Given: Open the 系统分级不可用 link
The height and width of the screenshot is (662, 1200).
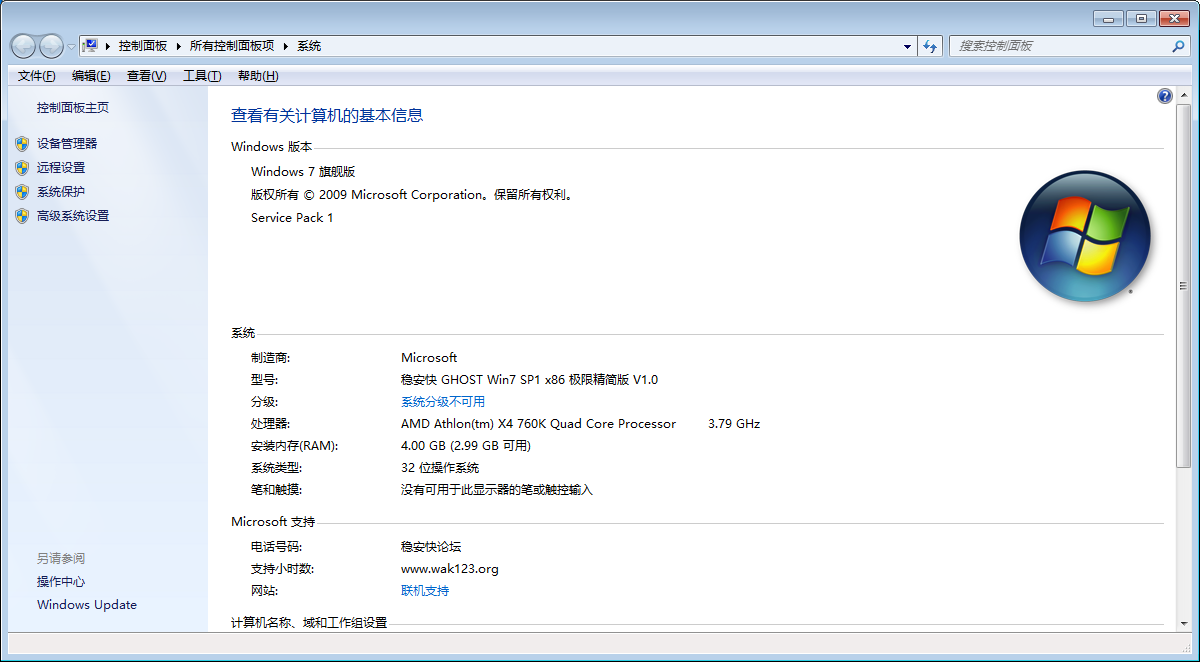Looking at the screenshot, I should [x=442, y=401].
